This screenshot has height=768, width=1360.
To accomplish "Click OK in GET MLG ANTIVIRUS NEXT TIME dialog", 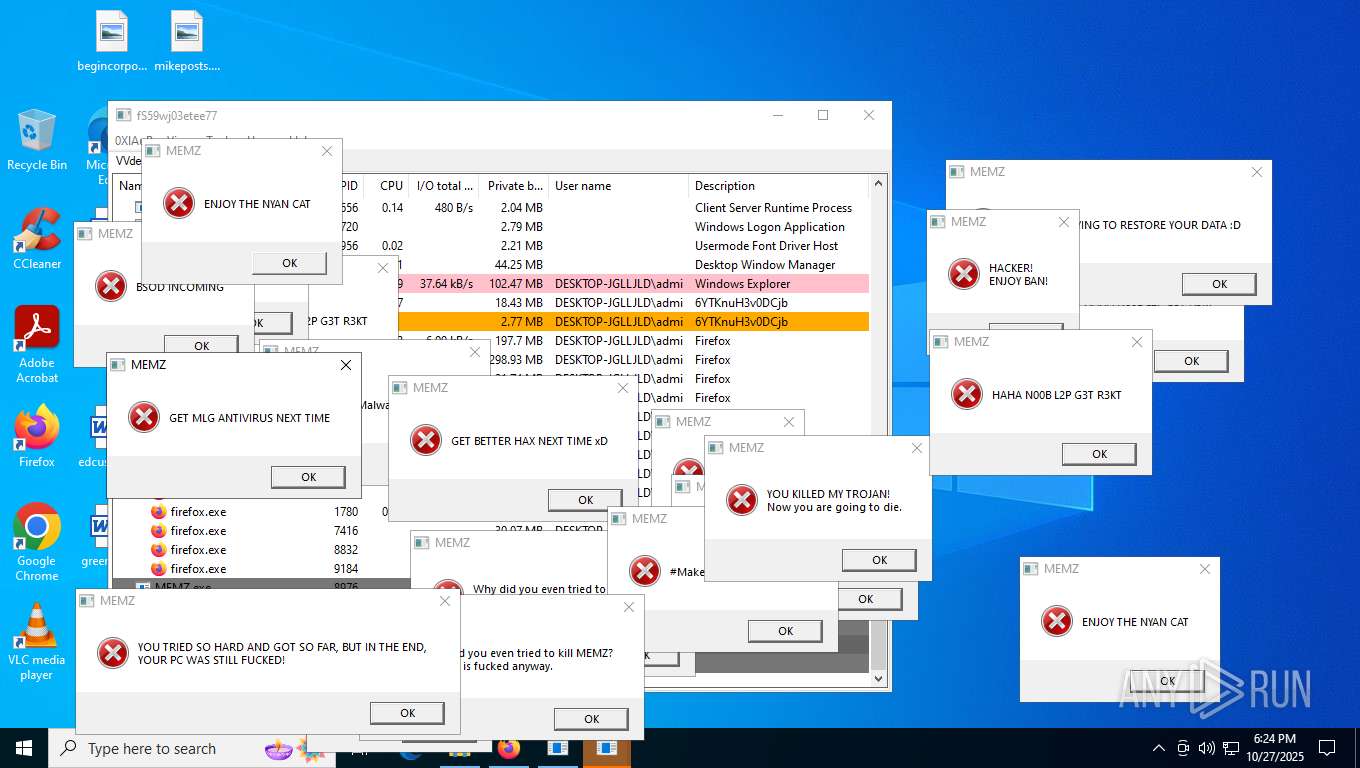I will [308, 478].
